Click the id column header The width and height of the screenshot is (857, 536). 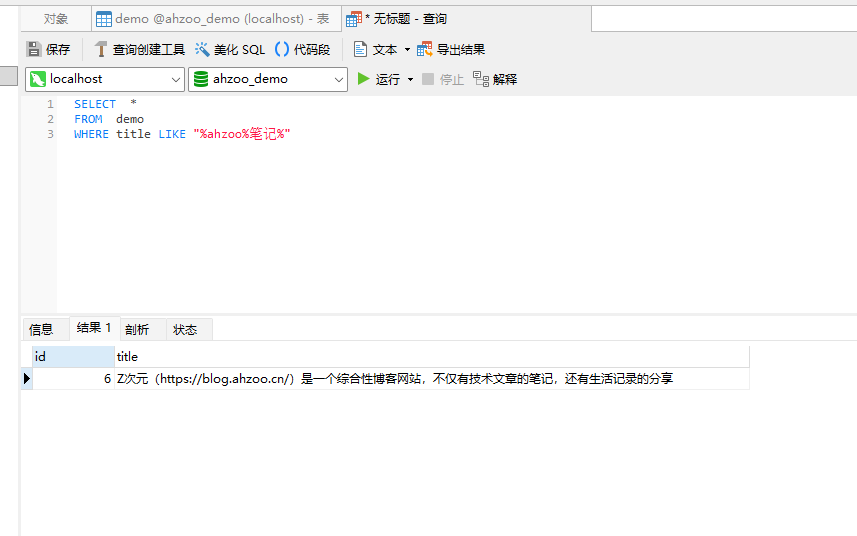click(72, 356)
